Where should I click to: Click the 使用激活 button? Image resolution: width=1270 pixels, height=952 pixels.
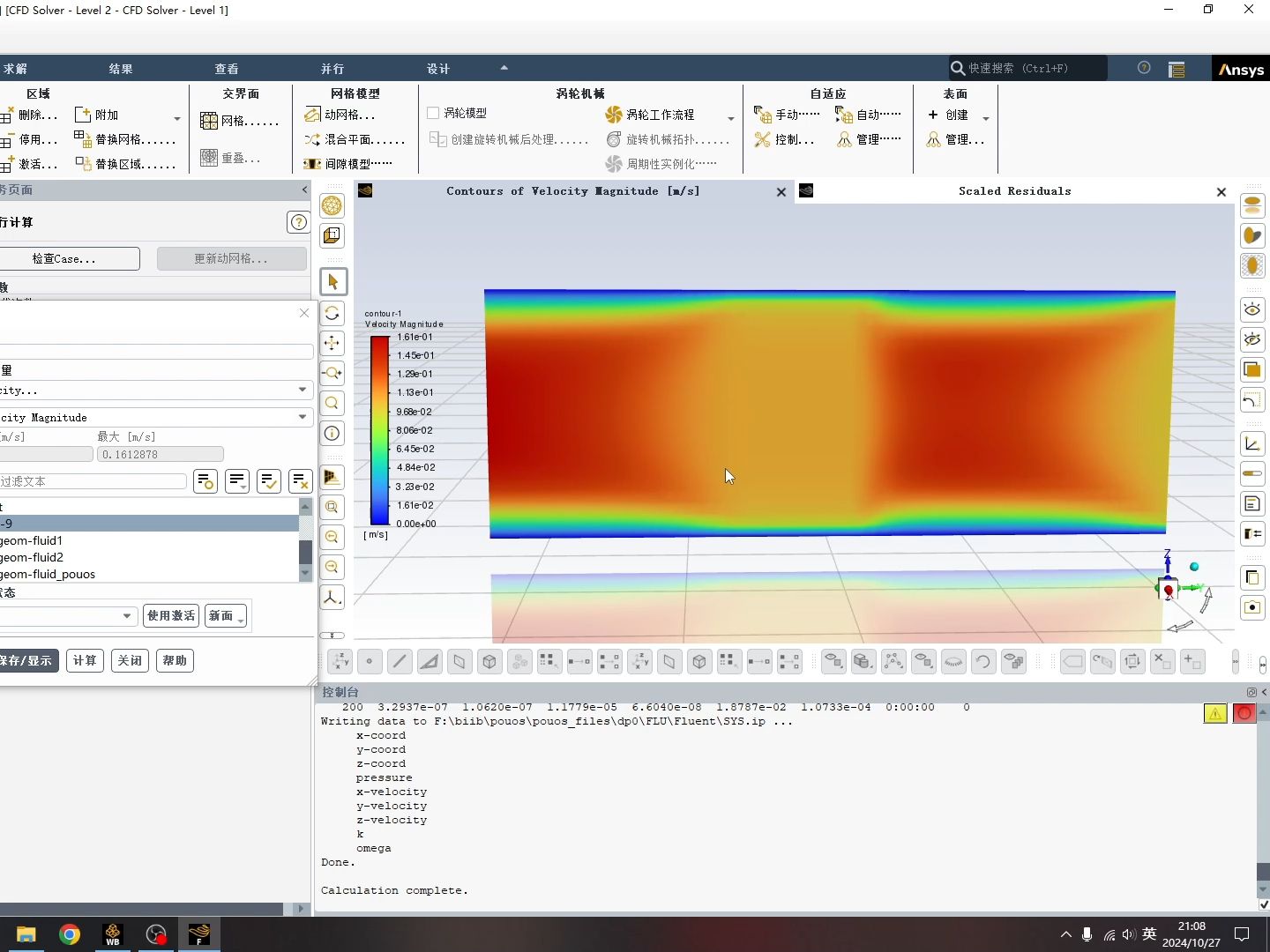pos(171,615)
